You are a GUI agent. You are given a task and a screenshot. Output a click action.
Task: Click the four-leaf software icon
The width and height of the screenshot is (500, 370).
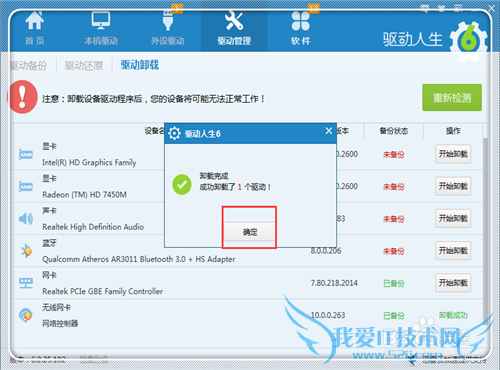coord(301,21)
